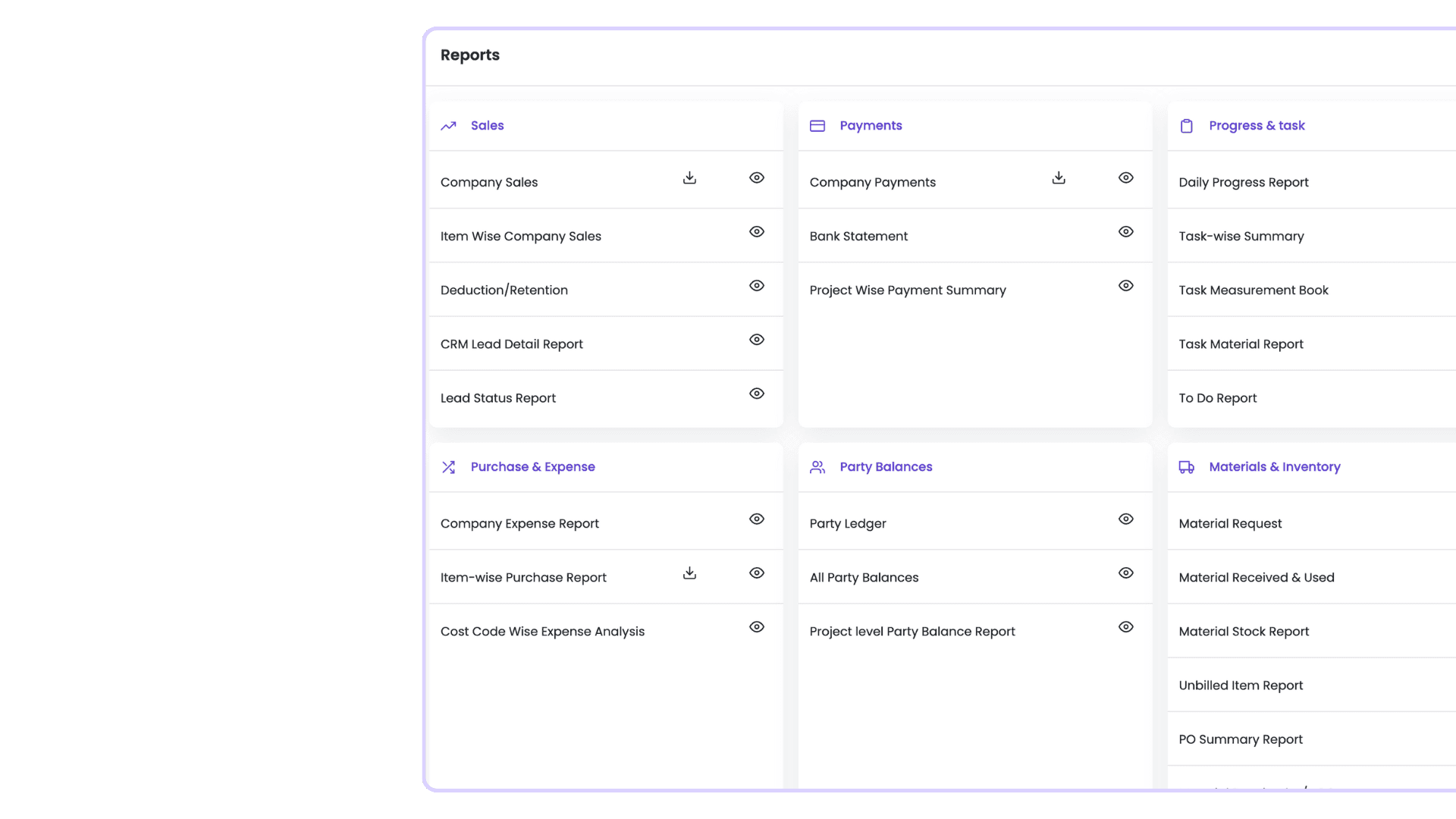The height and width of the screenshot is (819, 1456).
Task: Click the Materials & Inventory truck icon
Action: [1186, 467]
